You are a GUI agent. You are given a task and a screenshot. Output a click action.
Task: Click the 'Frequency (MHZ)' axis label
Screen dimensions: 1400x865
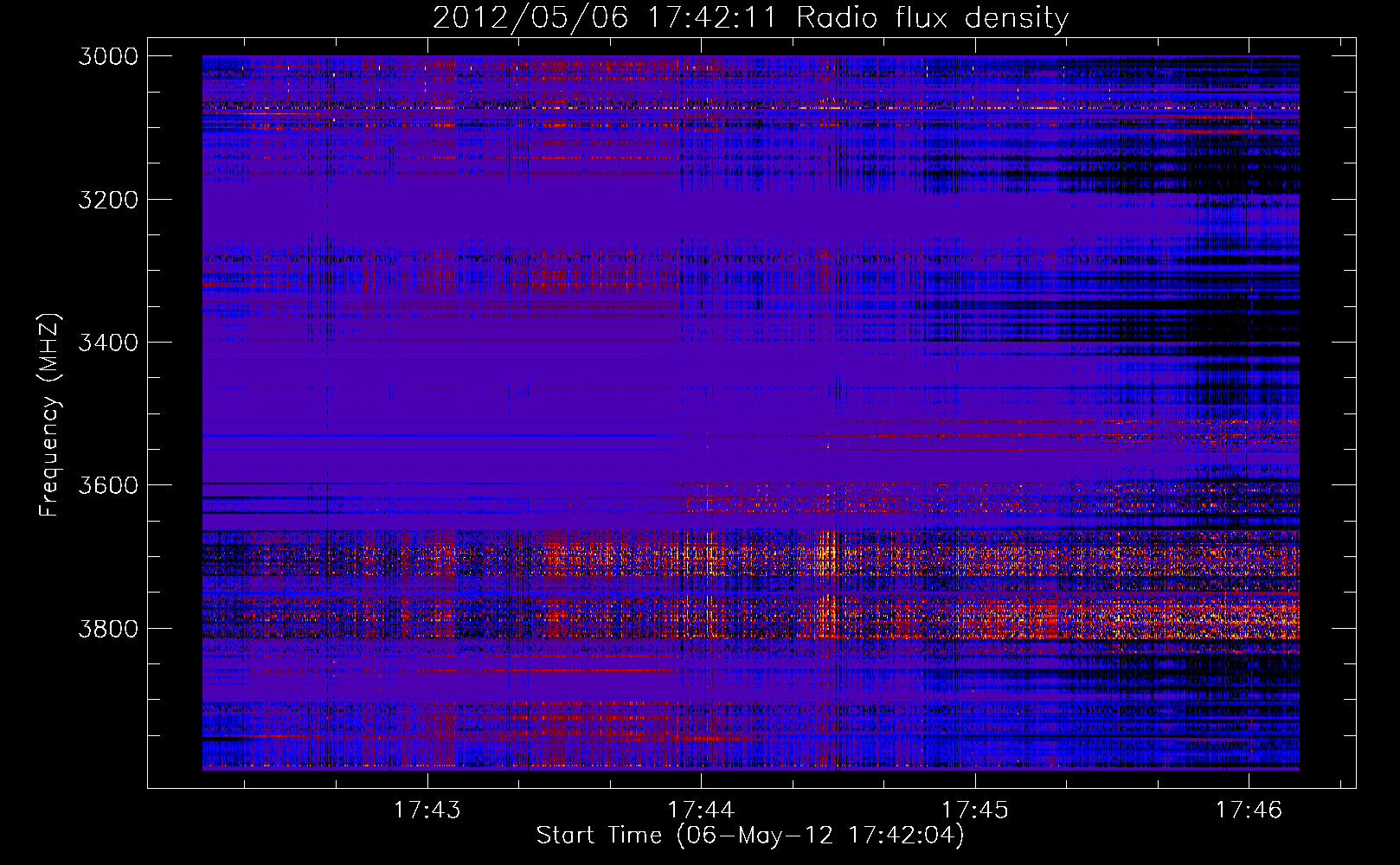50,415
